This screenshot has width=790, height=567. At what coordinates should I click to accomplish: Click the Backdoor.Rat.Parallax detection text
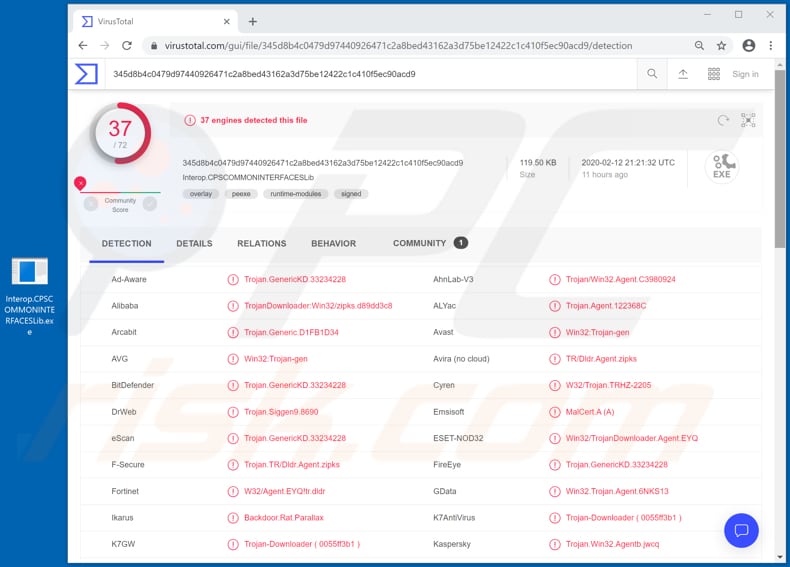click(284, 518)
